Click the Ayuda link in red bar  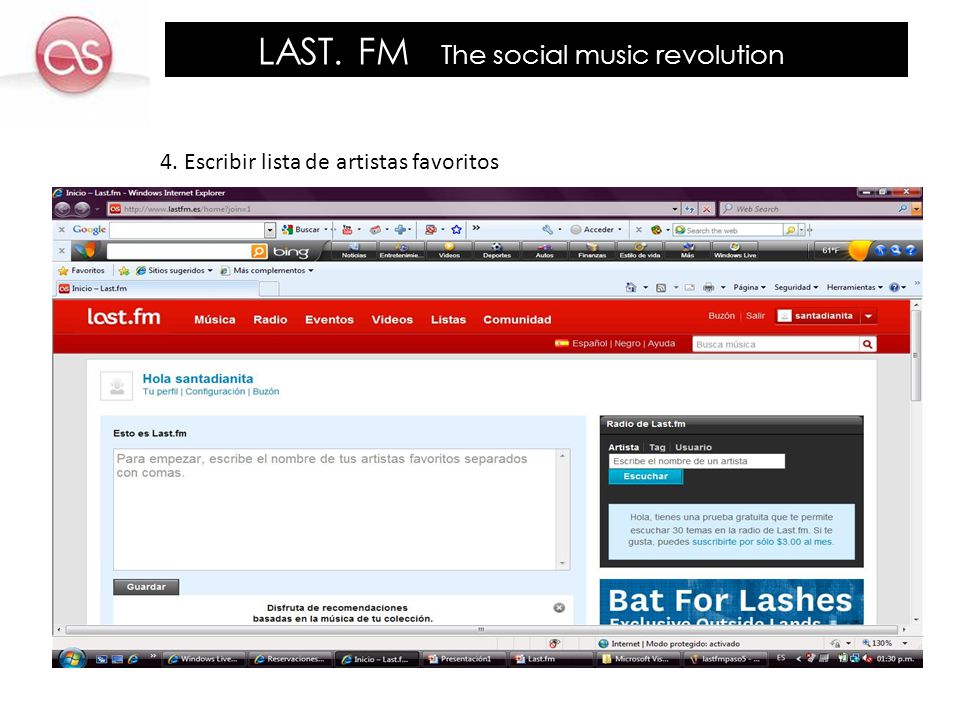(x=661, y=343)
